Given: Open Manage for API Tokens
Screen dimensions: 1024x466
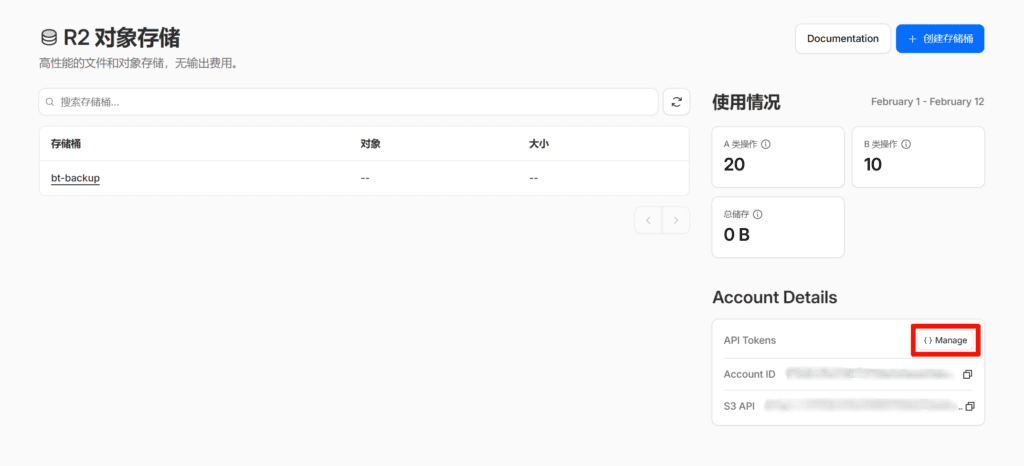Looking at the screenshot, I should (945, 340).
